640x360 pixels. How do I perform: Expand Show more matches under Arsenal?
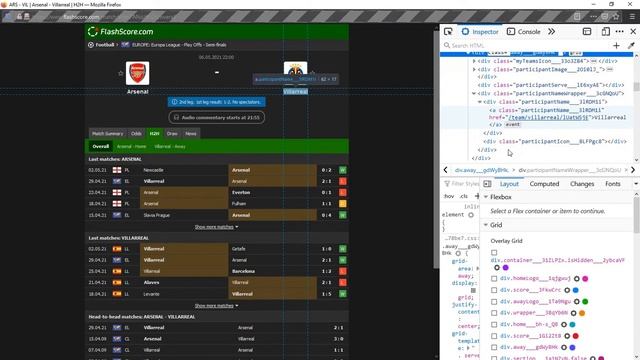coord(216,227)
